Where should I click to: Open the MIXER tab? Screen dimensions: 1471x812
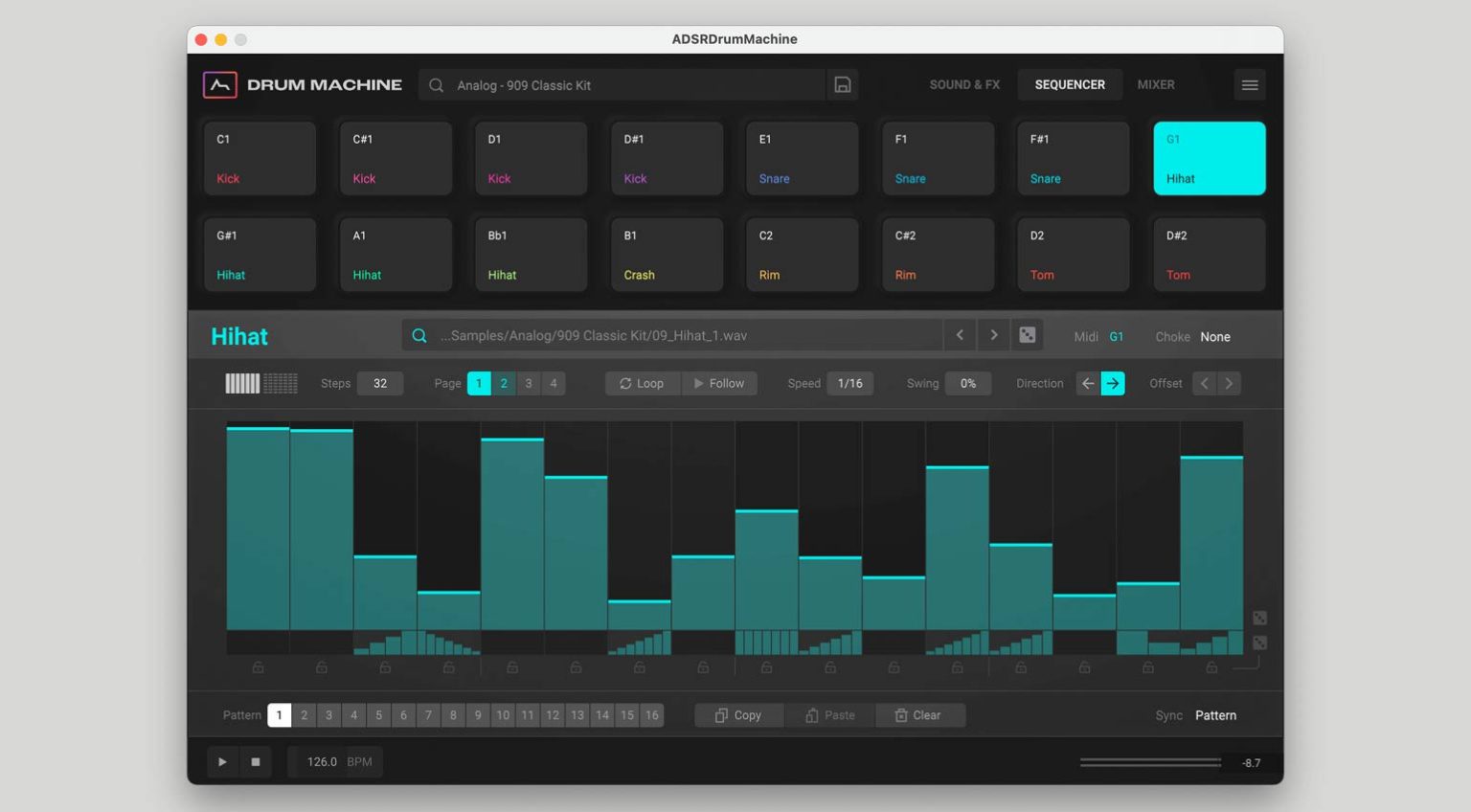click(x=1156, y=84)
